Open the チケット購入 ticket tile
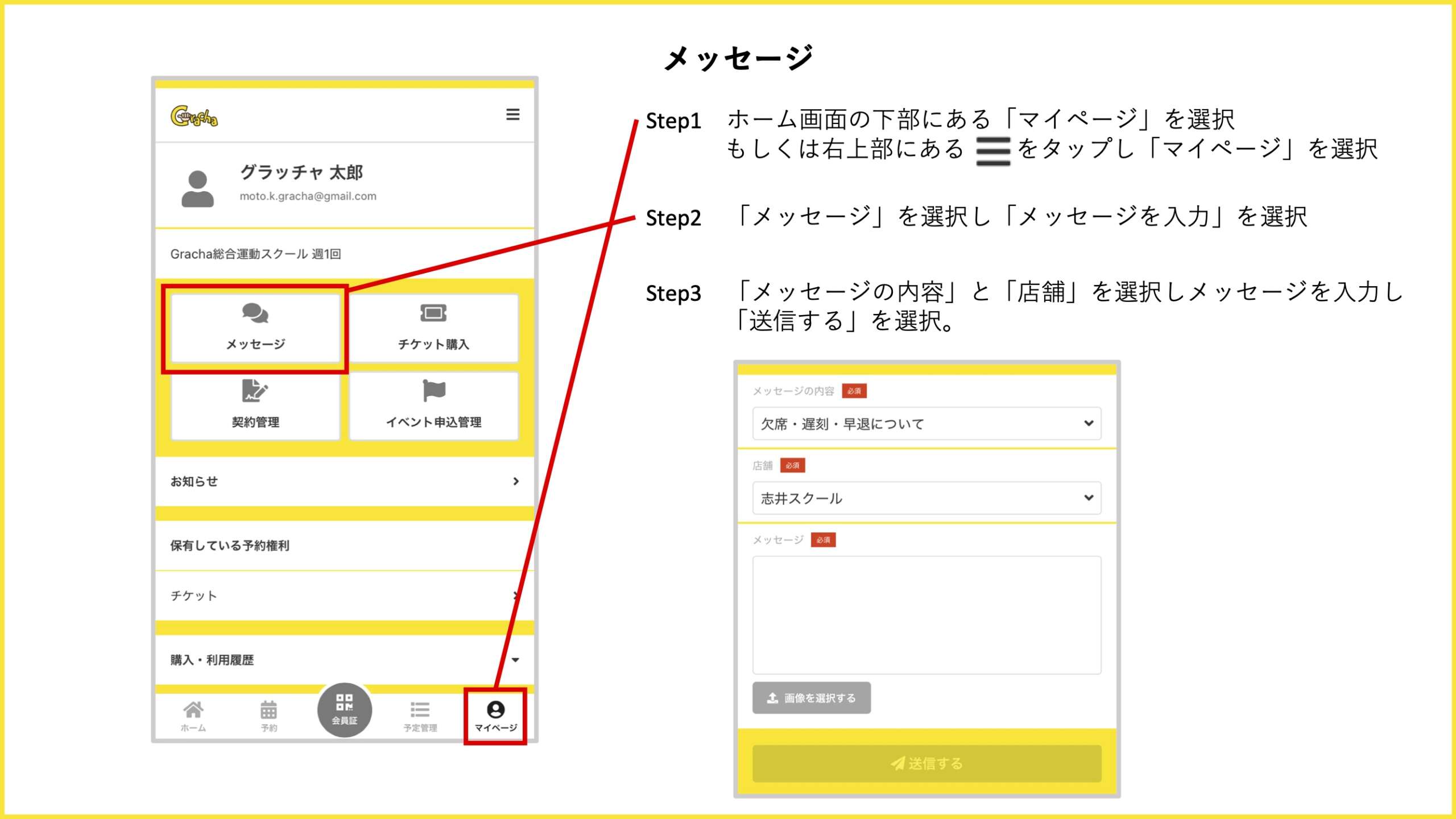1456x819 pixels. coord(433,328)
